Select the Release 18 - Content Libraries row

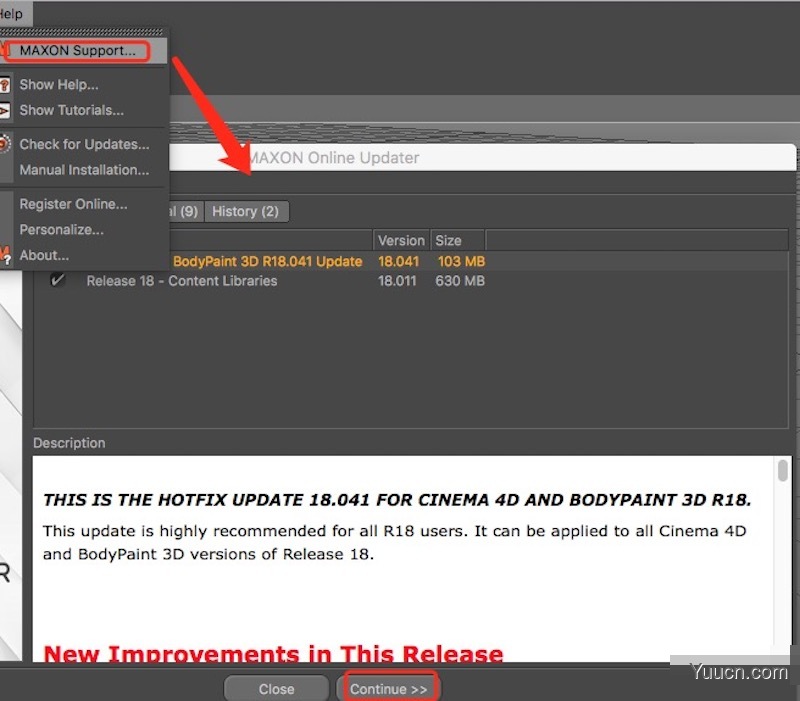pos(182,281)
